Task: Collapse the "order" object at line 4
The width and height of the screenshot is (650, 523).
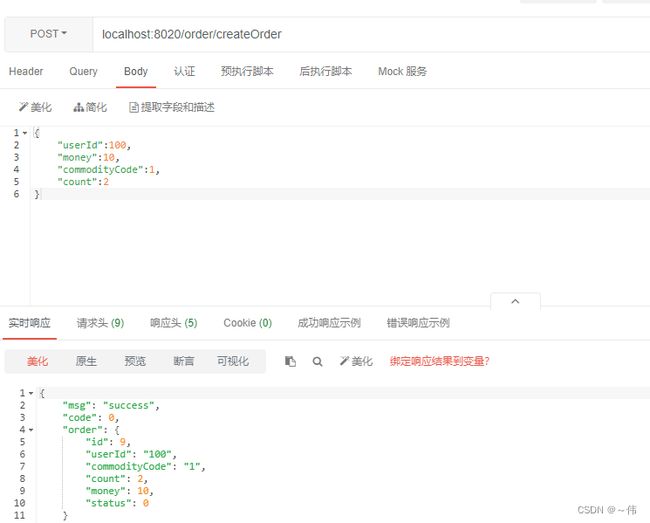Action: (31, 430)
